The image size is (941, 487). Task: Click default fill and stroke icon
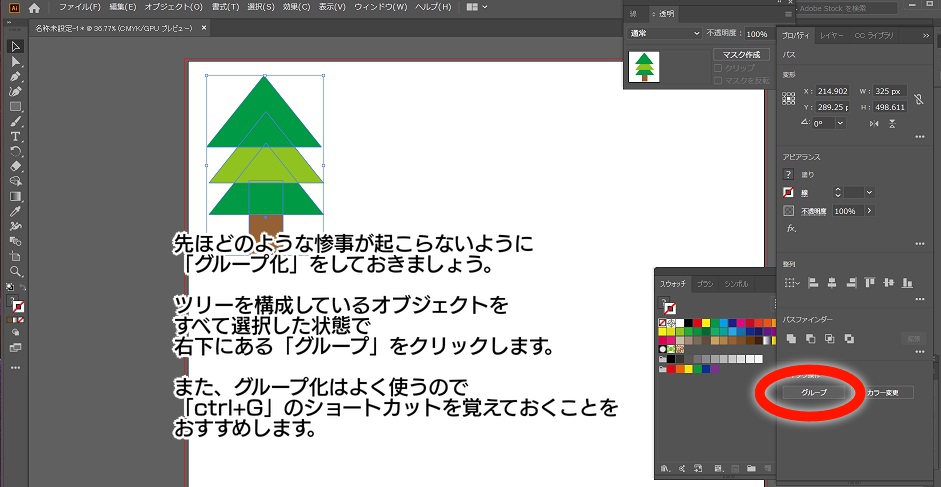[10, 288]
